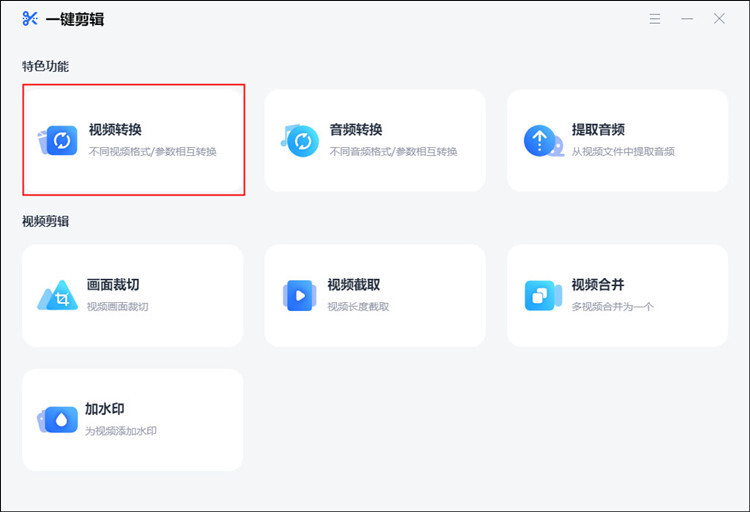
Task: Click the 加水印 water drop icon
Action: pyautogui.click(x=59, y=420)
